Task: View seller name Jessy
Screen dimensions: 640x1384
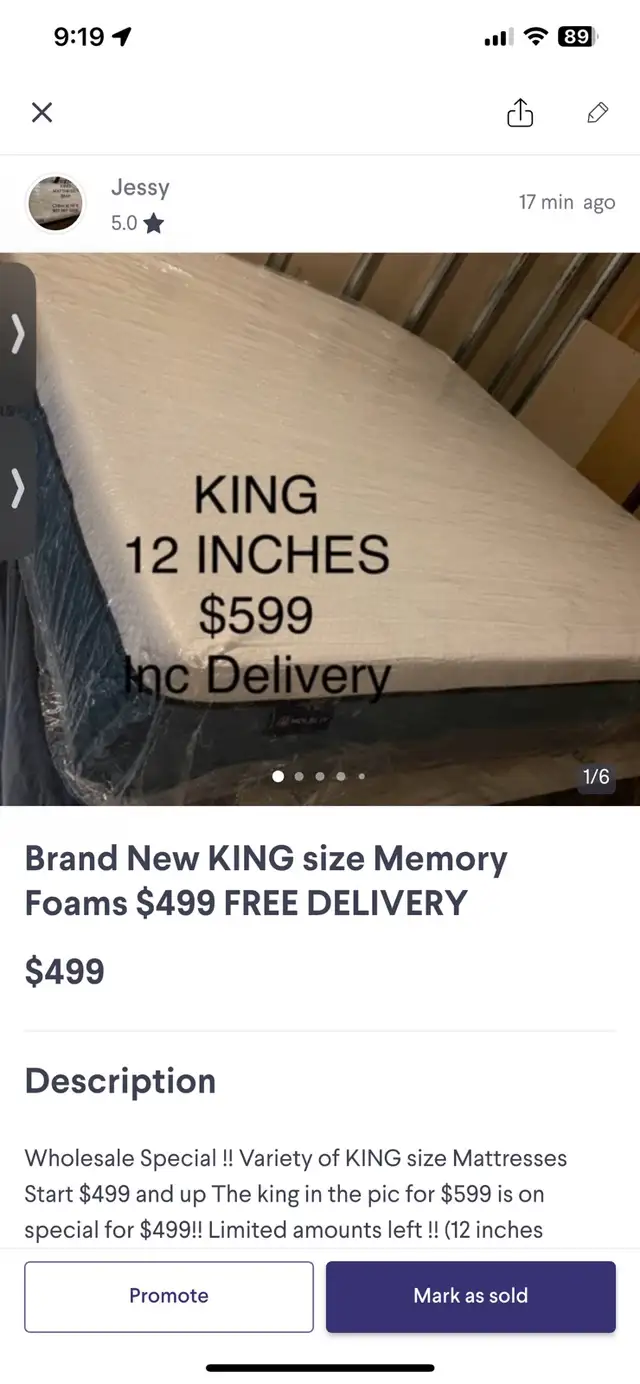Action: click(x=140, y=187)
